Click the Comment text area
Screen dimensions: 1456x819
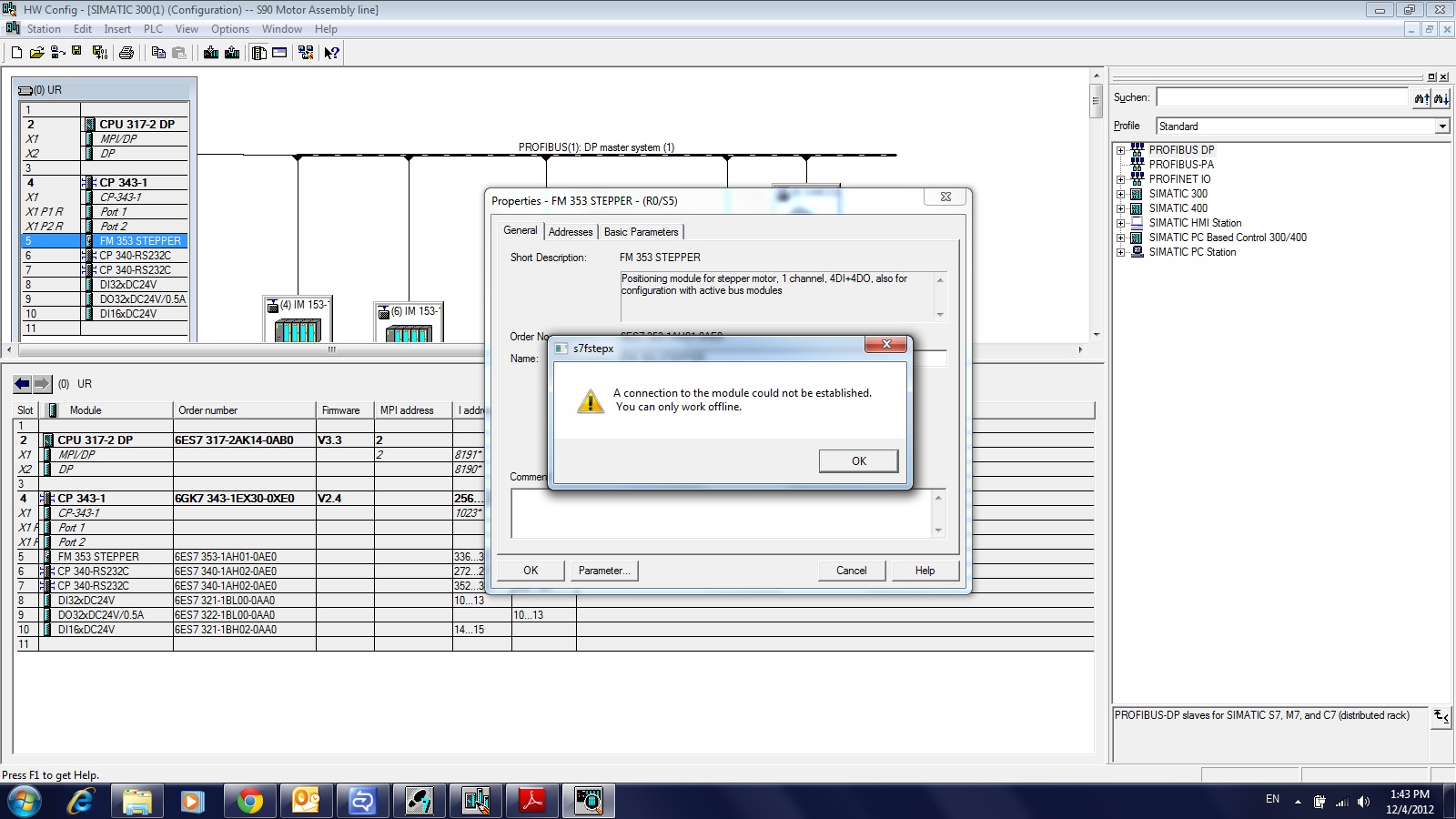(721, 513)
